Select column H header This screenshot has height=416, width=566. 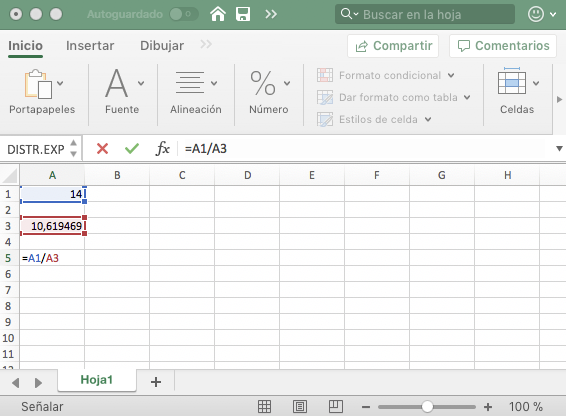507,176
